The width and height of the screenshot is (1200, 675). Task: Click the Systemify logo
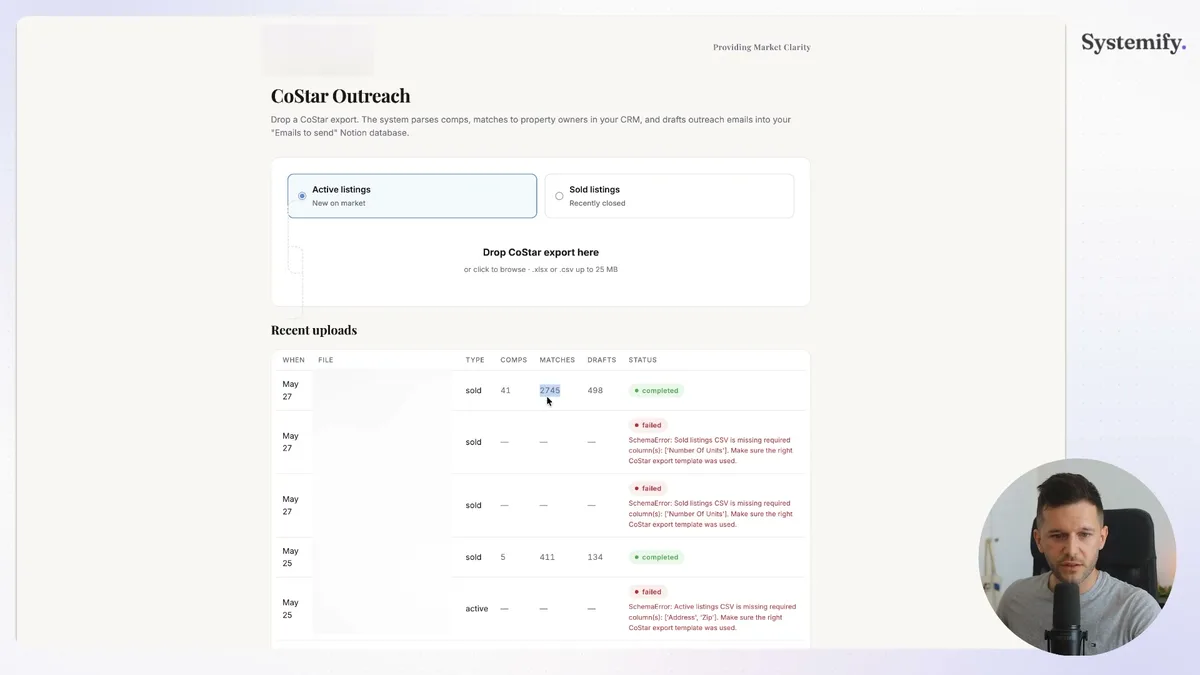pos(1133,42)
